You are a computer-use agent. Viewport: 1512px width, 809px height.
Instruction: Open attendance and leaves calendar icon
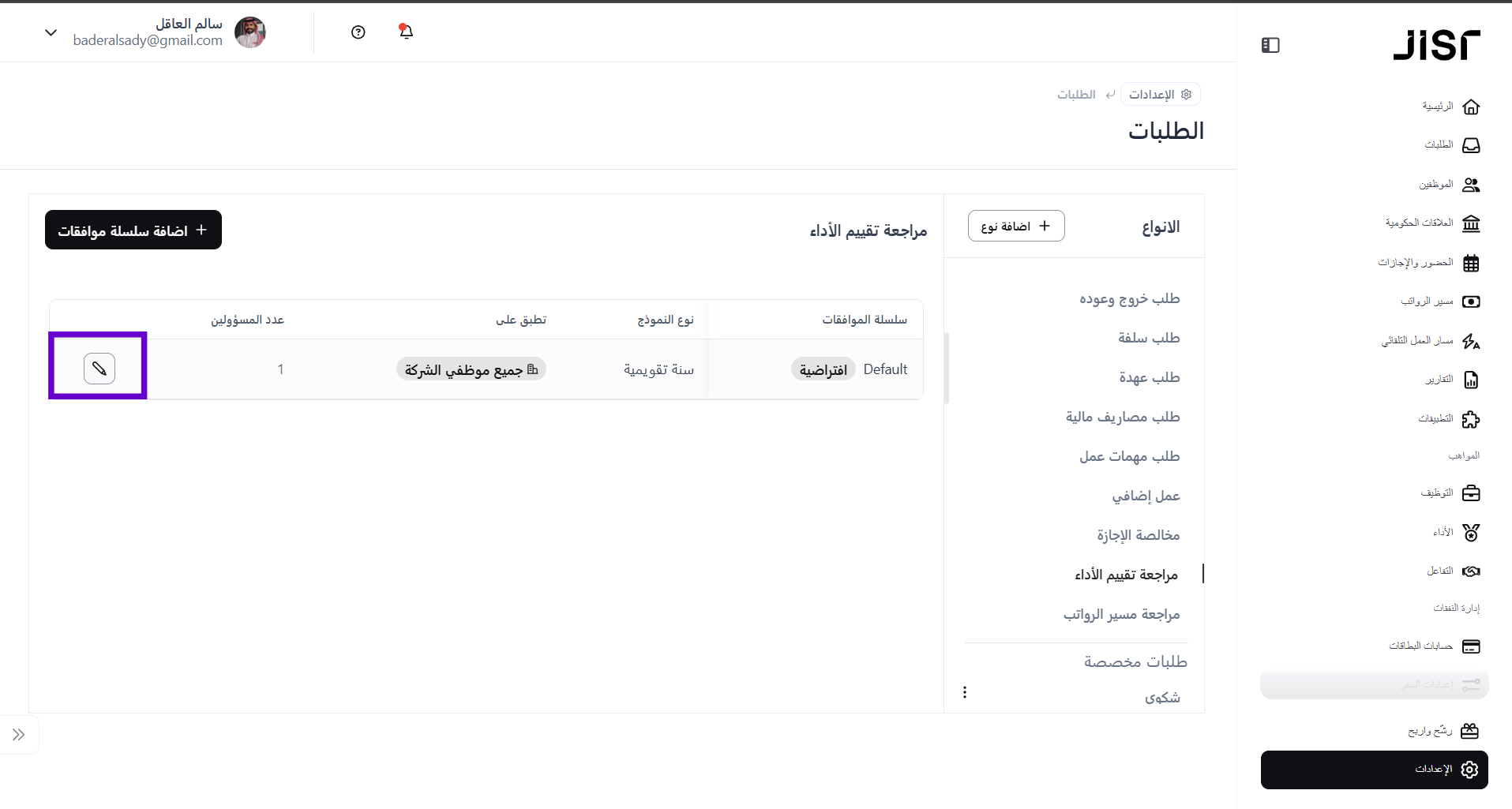[1470, 263]
